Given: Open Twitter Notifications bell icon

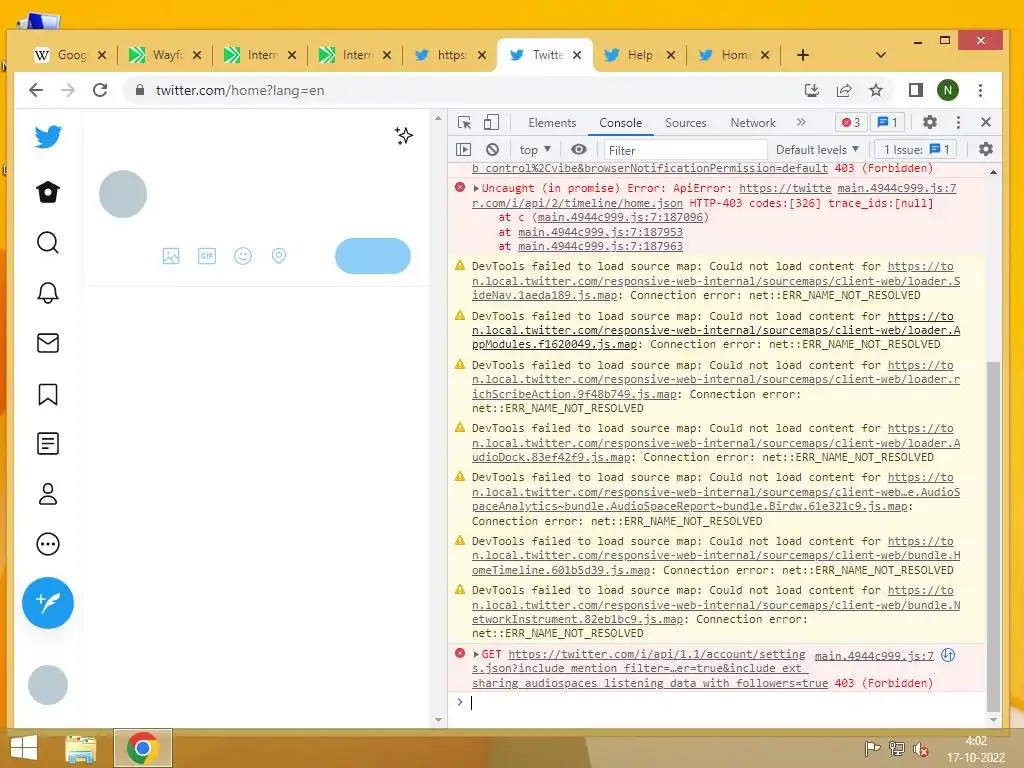Looking at the screenshot, I should pyautogui.click(x=48, y=293).
